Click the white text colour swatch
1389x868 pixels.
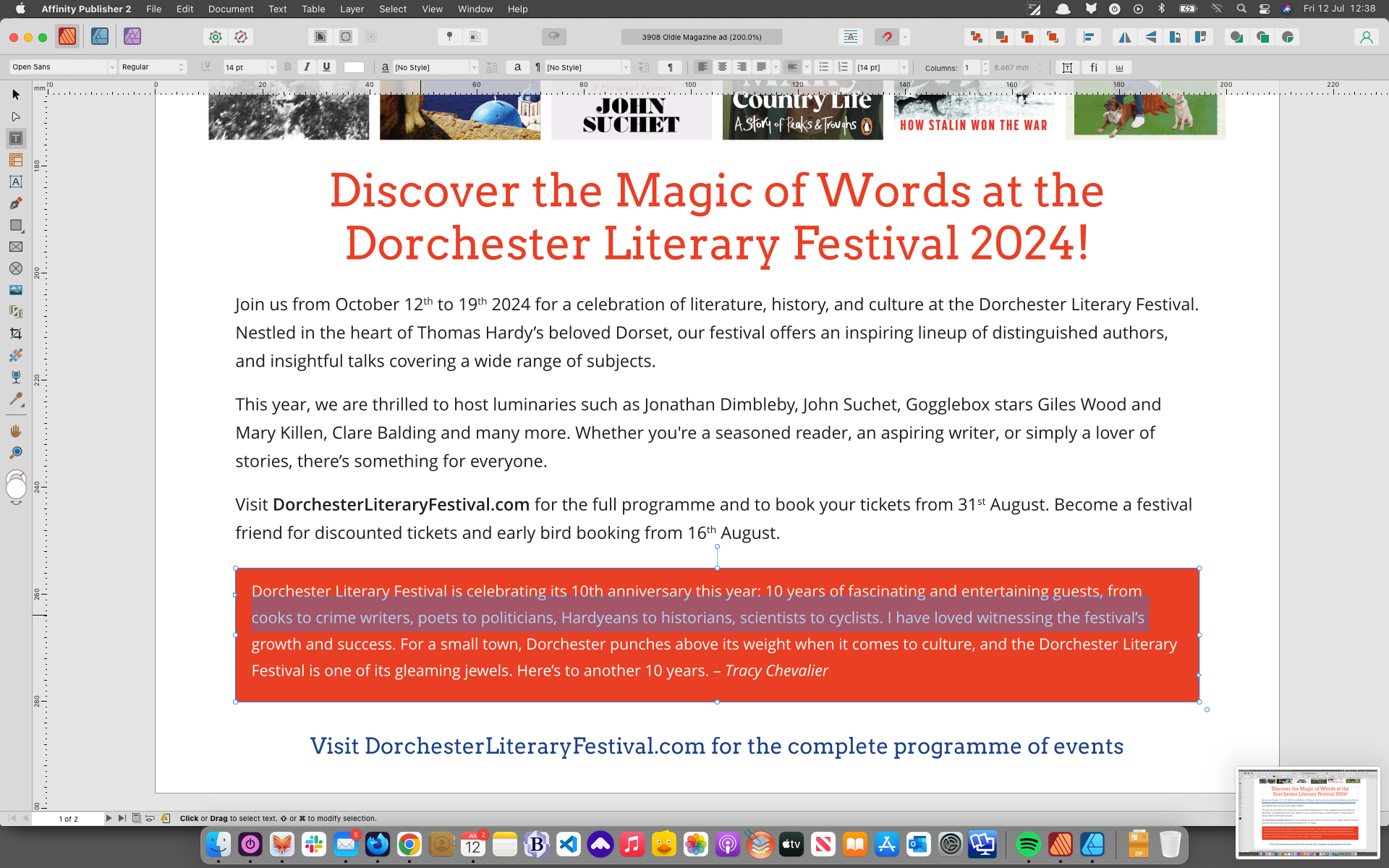[x=354, y=67]
